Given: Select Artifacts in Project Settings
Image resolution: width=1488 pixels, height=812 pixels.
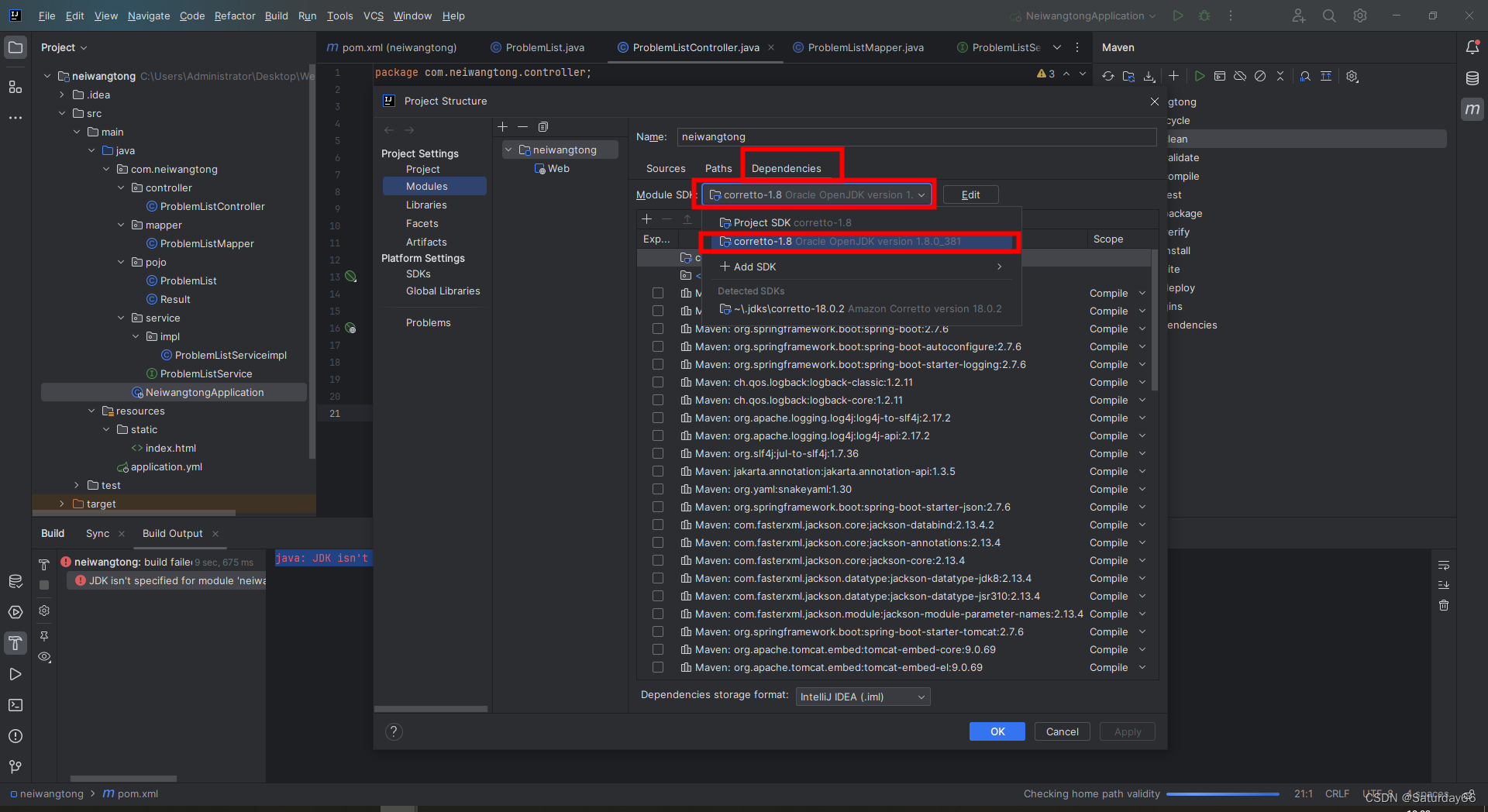Looking at the screenshot, I should click(426, 242).
